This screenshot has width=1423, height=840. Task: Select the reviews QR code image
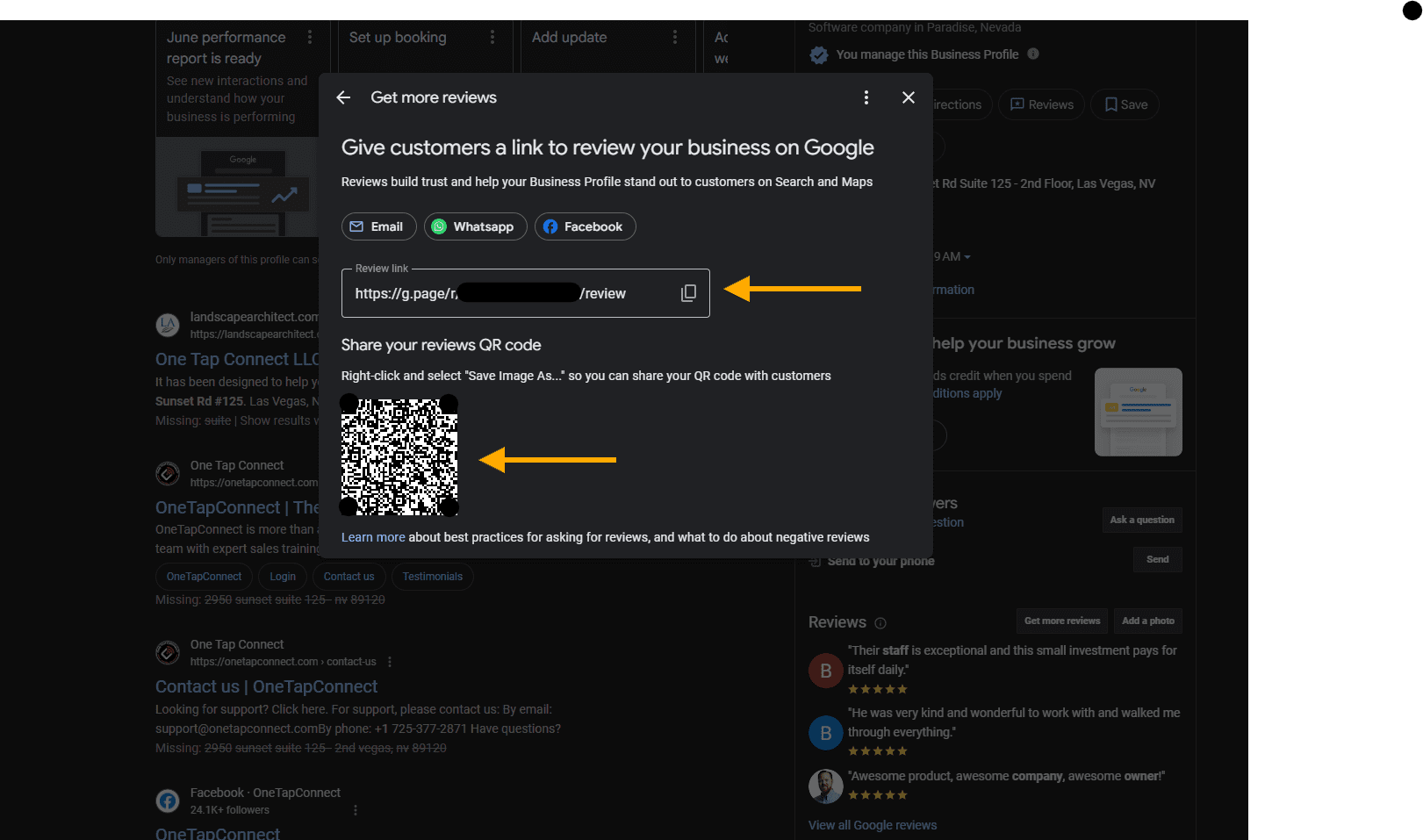399,456
